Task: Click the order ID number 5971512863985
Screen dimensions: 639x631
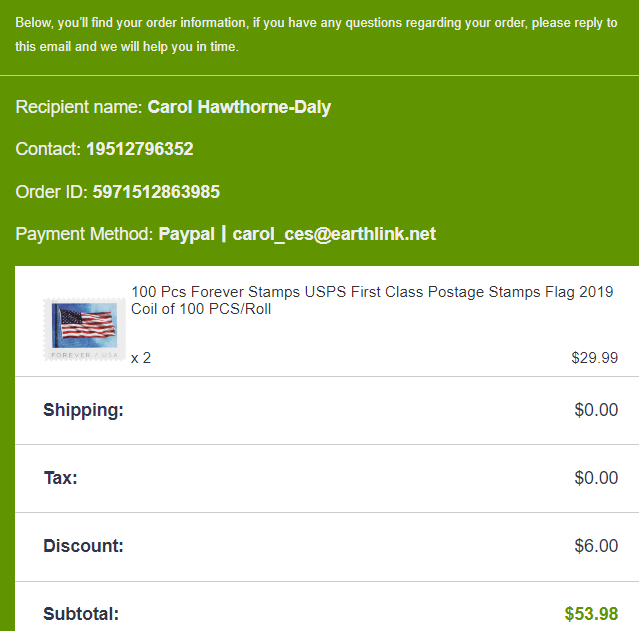Action: [156, 192]
